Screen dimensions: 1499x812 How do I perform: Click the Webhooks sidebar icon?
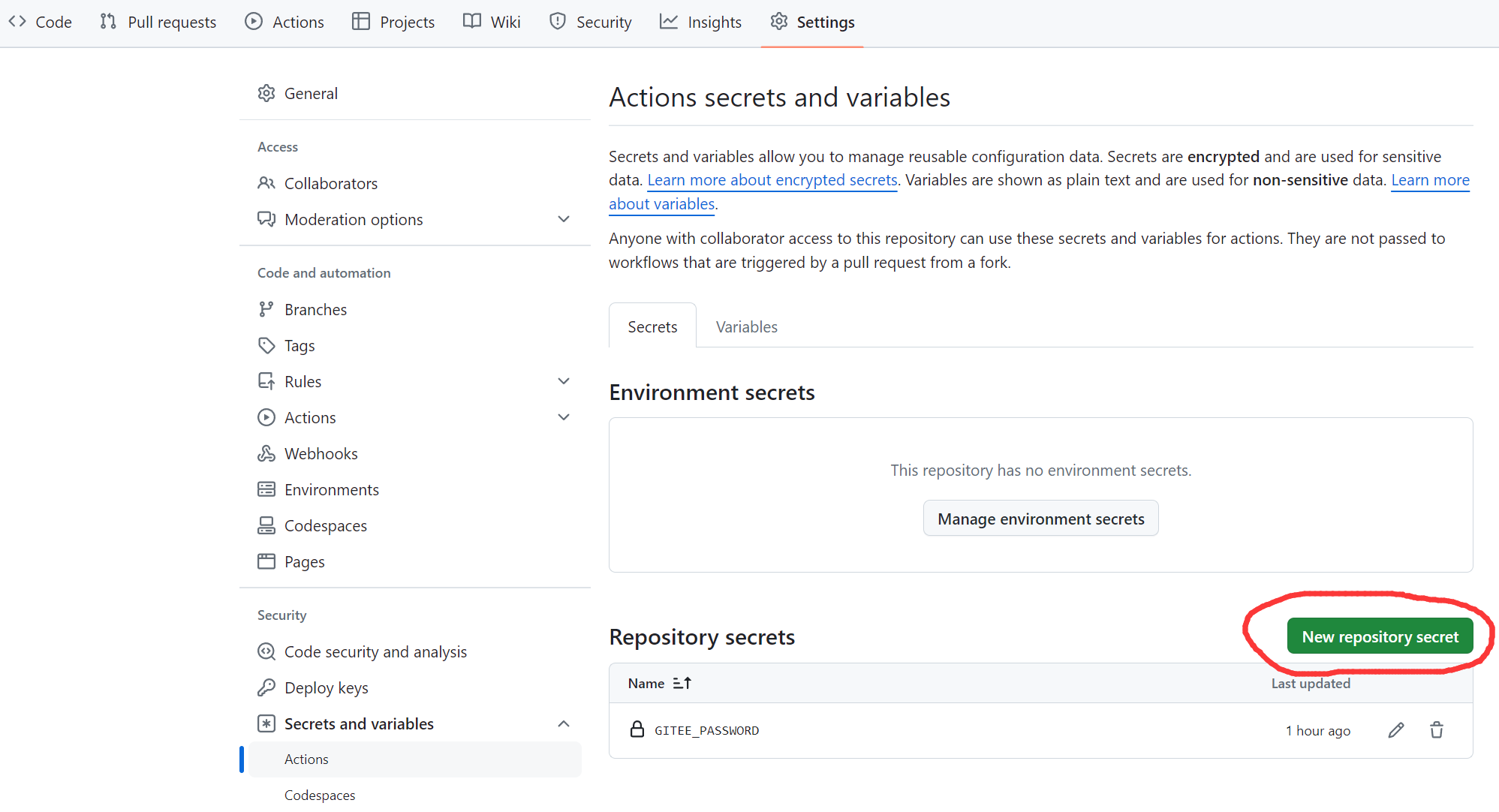(x=266, y=453)
